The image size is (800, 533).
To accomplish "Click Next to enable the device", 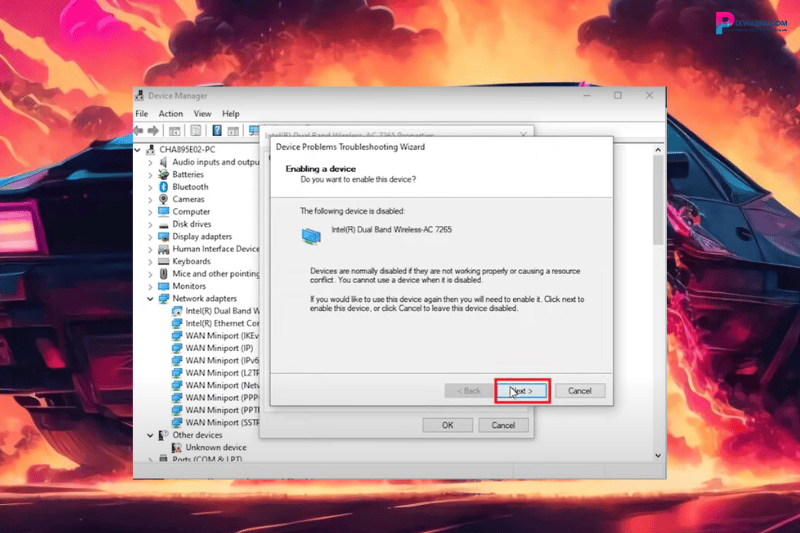I will (522, 390).
